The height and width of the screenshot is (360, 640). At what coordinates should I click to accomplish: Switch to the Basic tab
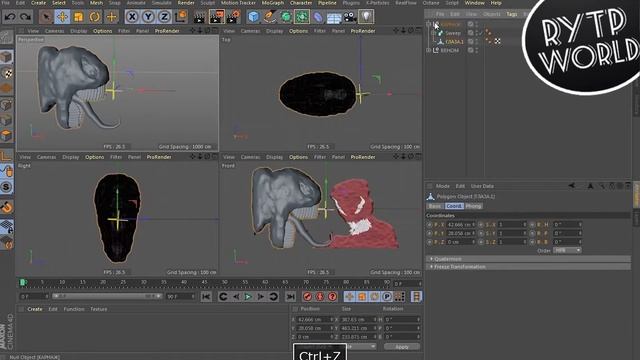435,206
